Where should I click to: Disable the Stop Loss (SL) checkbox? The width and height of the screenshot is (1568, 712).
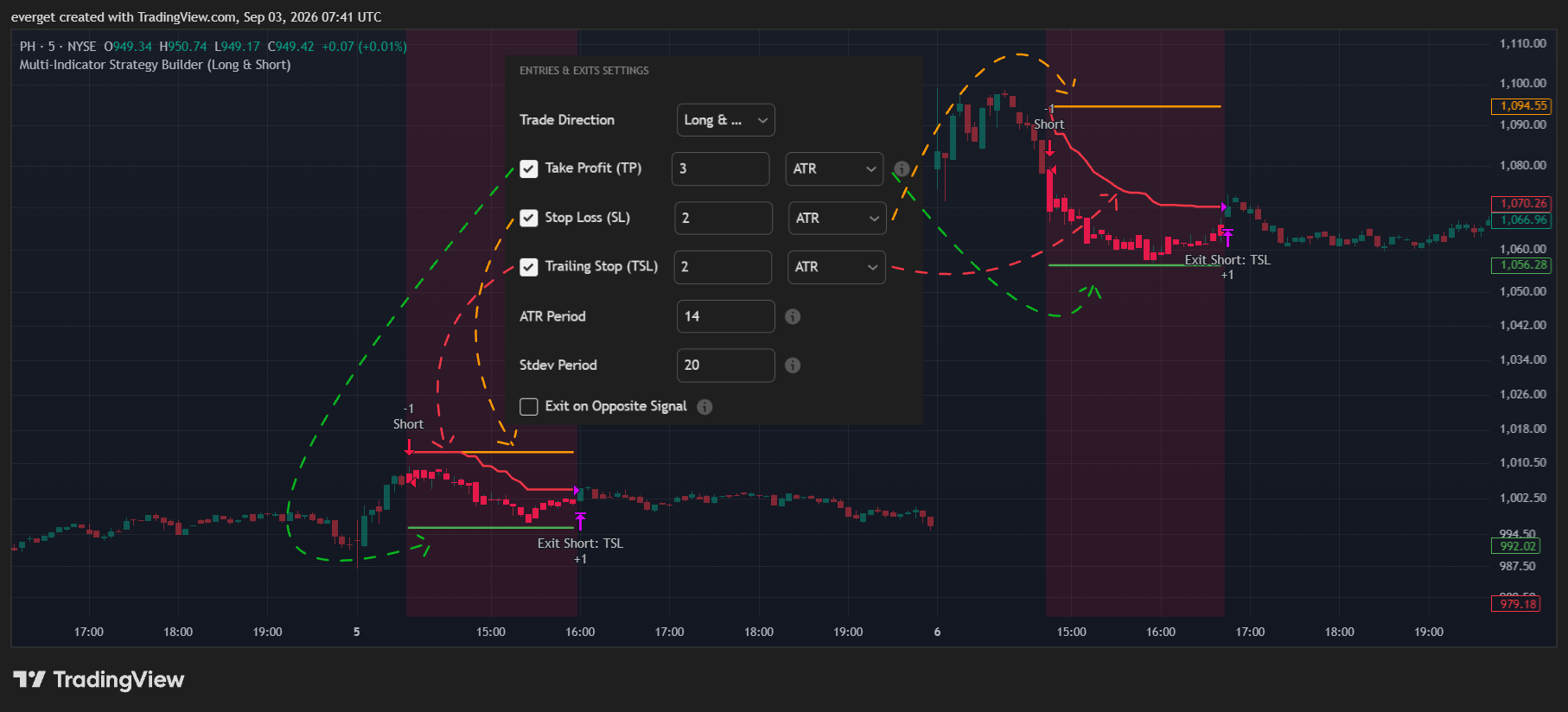click(x=529, y=218)
